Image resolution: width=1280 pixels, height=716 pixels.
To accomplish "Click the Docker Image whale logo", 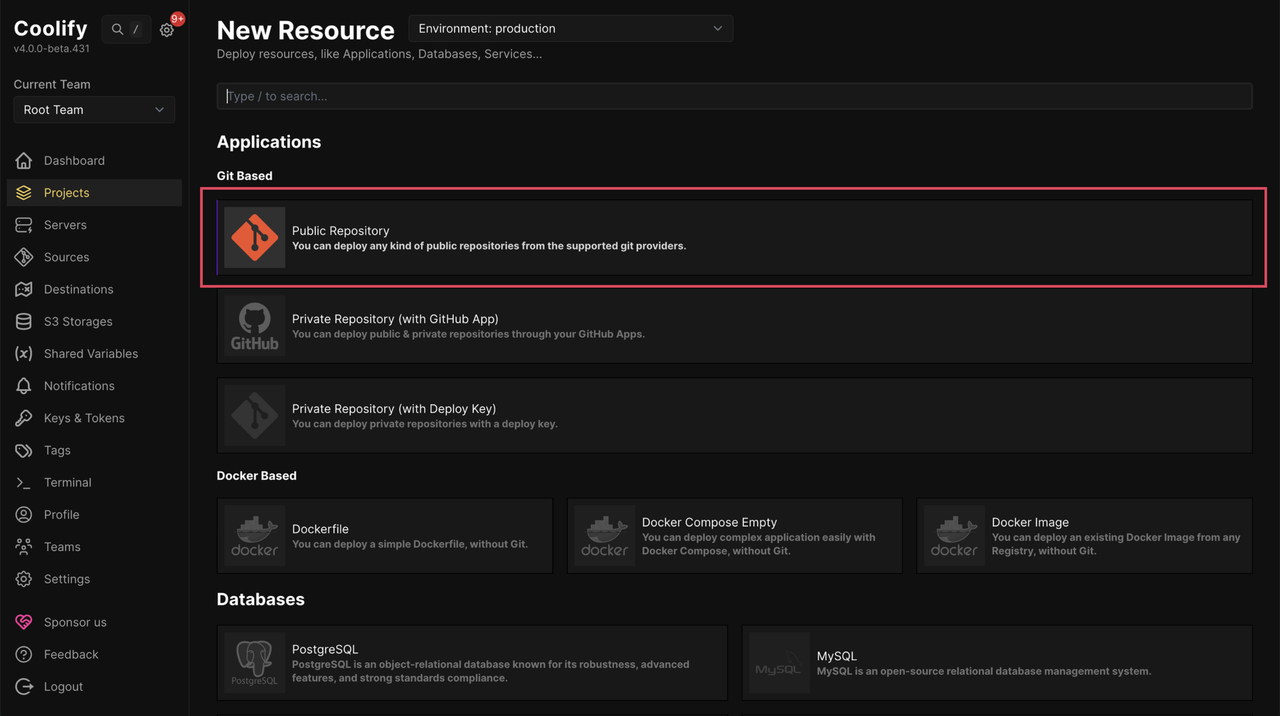I will coord(954,536).
